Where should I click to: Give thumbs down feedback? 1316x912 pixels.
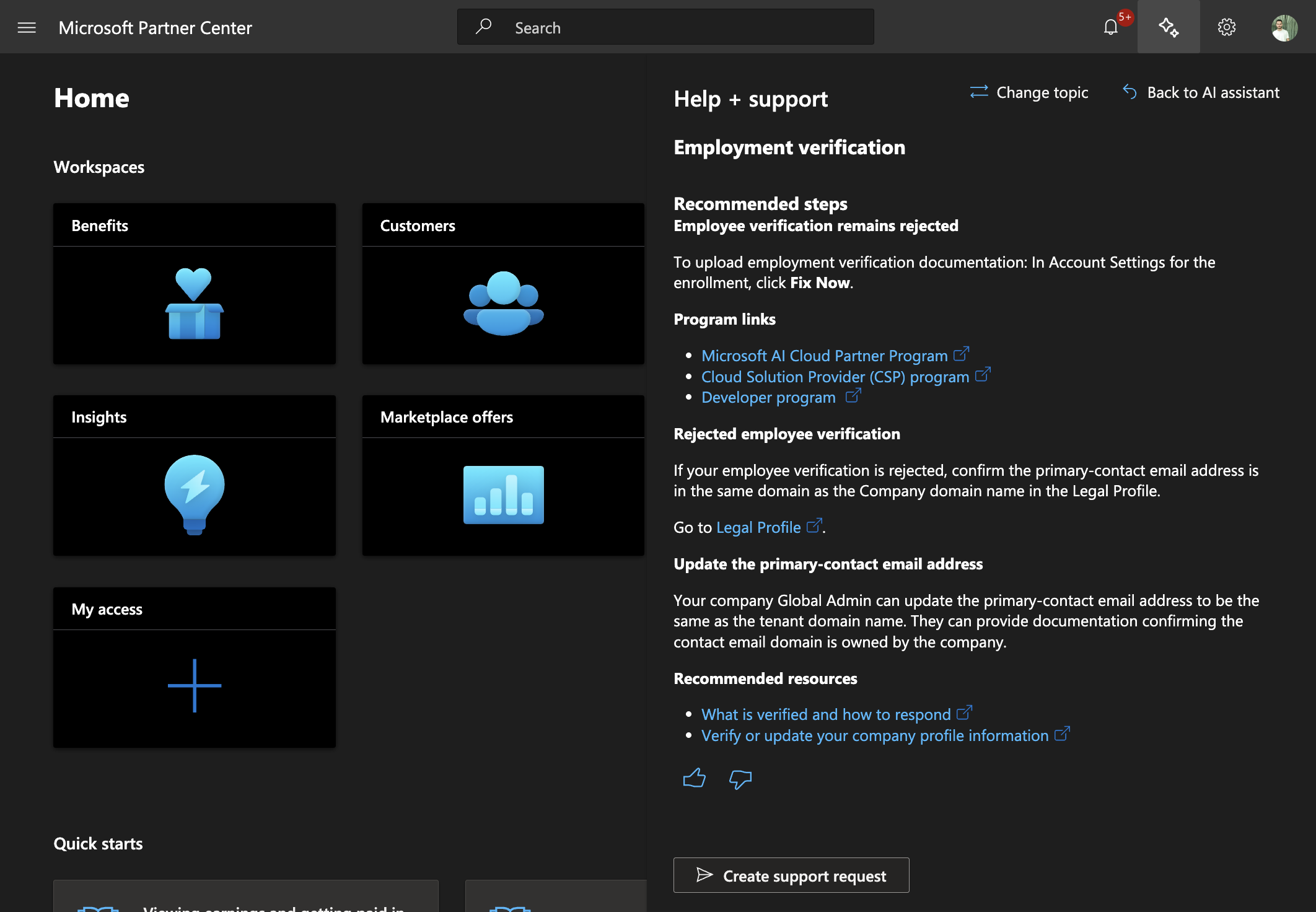[740, 779]
